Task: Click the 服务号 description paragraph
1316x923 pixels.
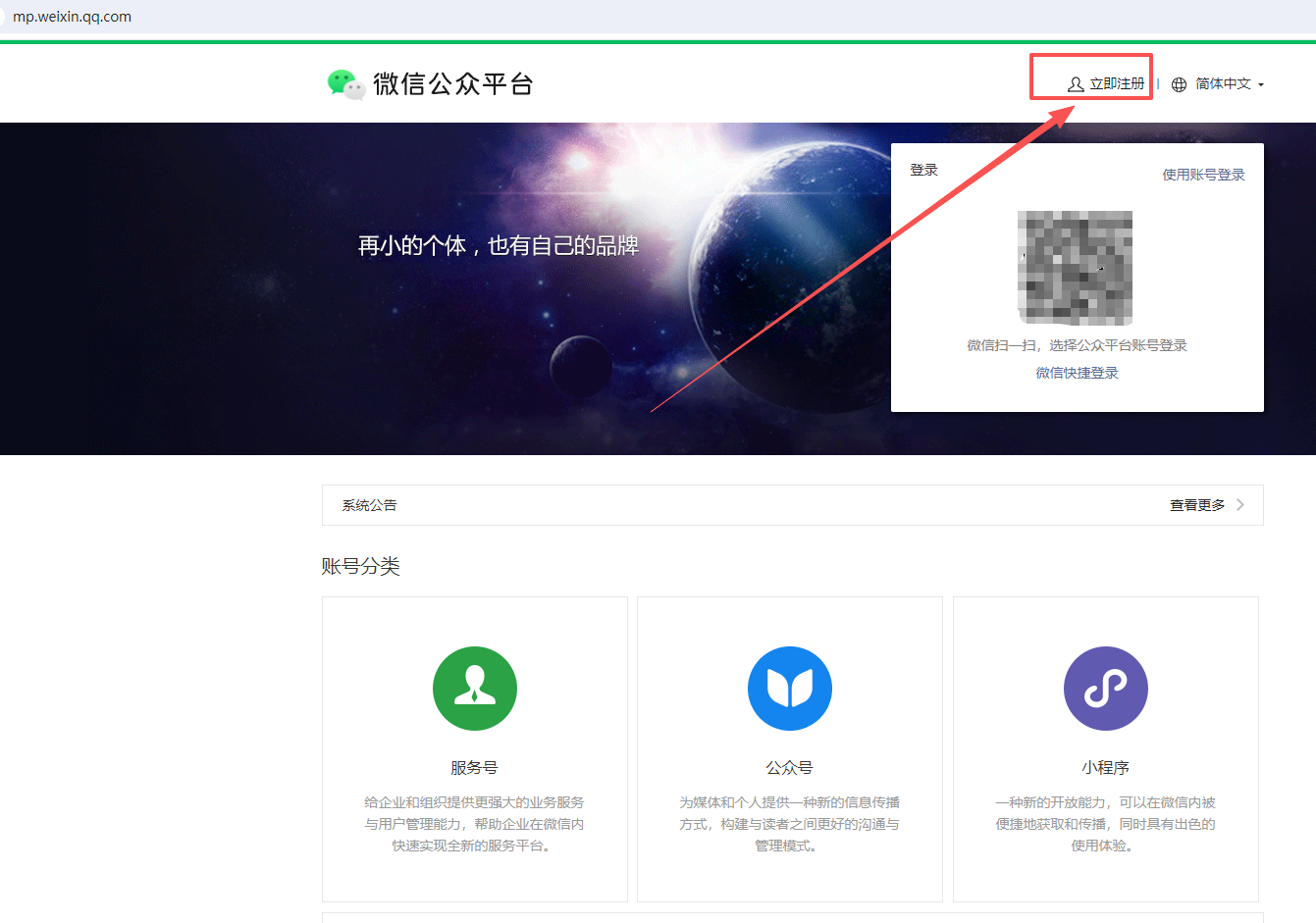Action: tap(474, 824)
